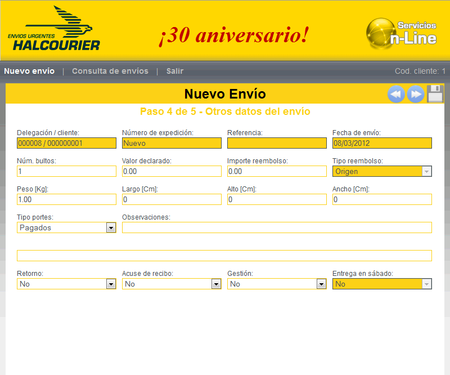The height and width of the screenshot is (375, 450).
Task: Focus the Importe reembolso field
Action: point(277,171)
